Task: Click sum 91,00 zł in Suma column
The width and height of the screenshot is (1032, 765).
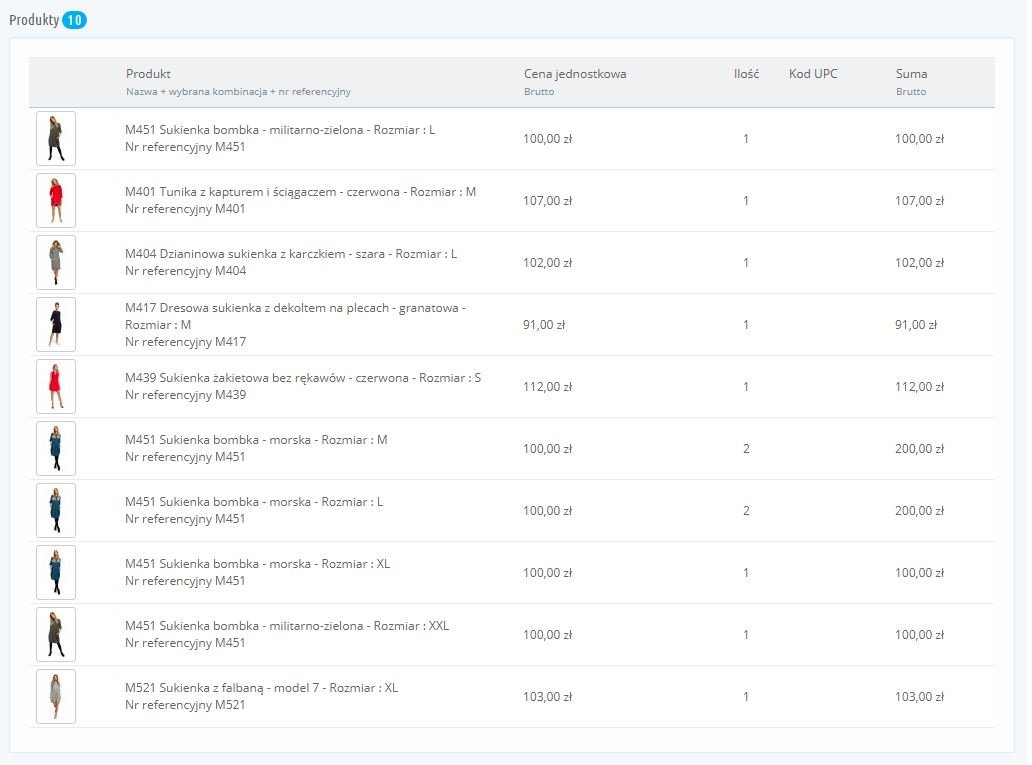Action: coord(916,325)
